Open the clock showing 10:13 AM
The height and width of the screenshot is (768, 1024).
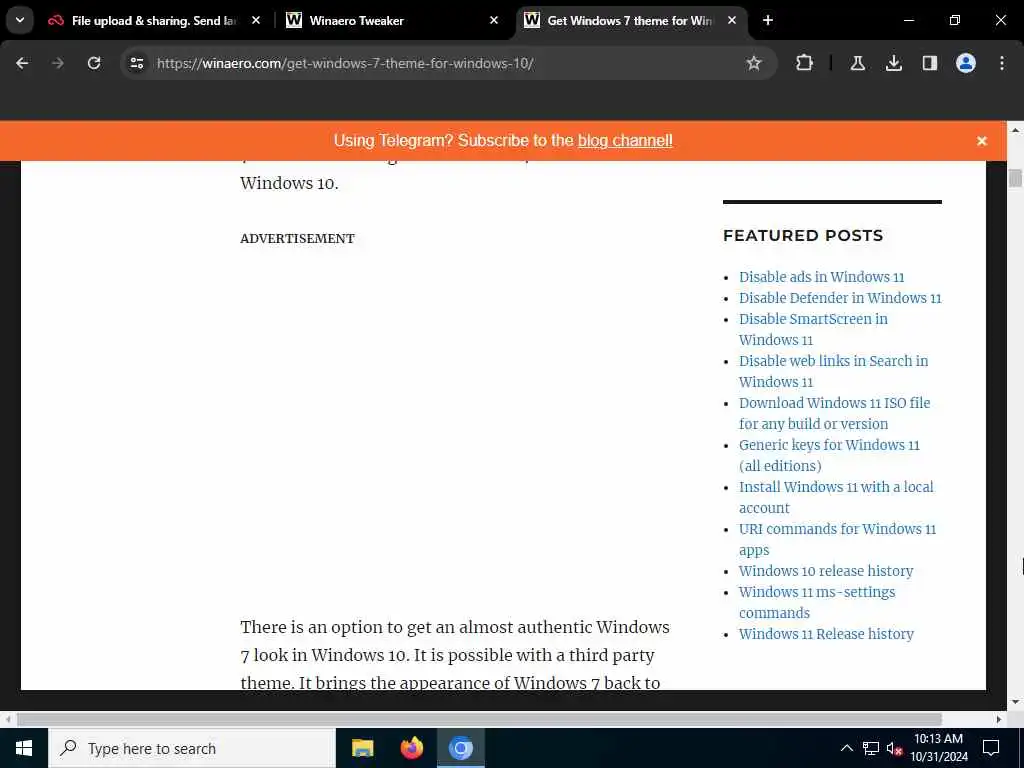(x=938, y=748)
